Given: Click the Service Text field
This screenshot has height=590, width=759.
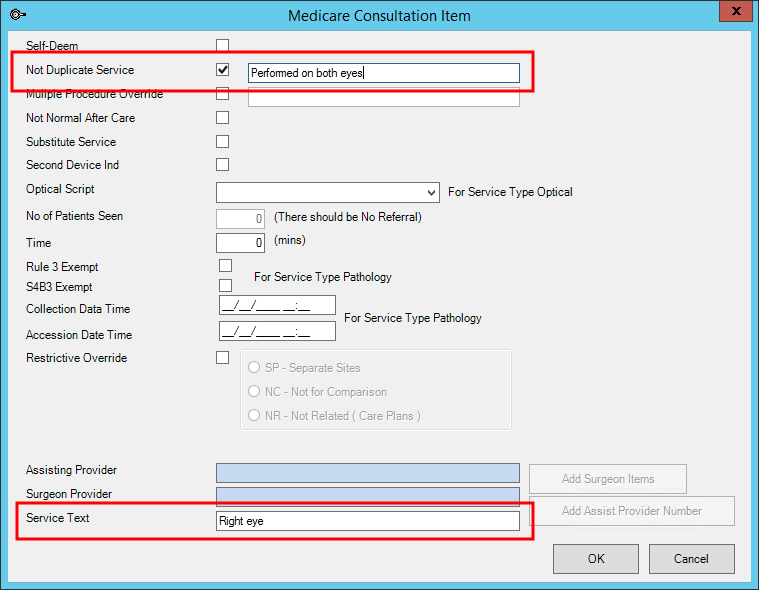Looking at the screenshot, I should (x=368, y=521).
